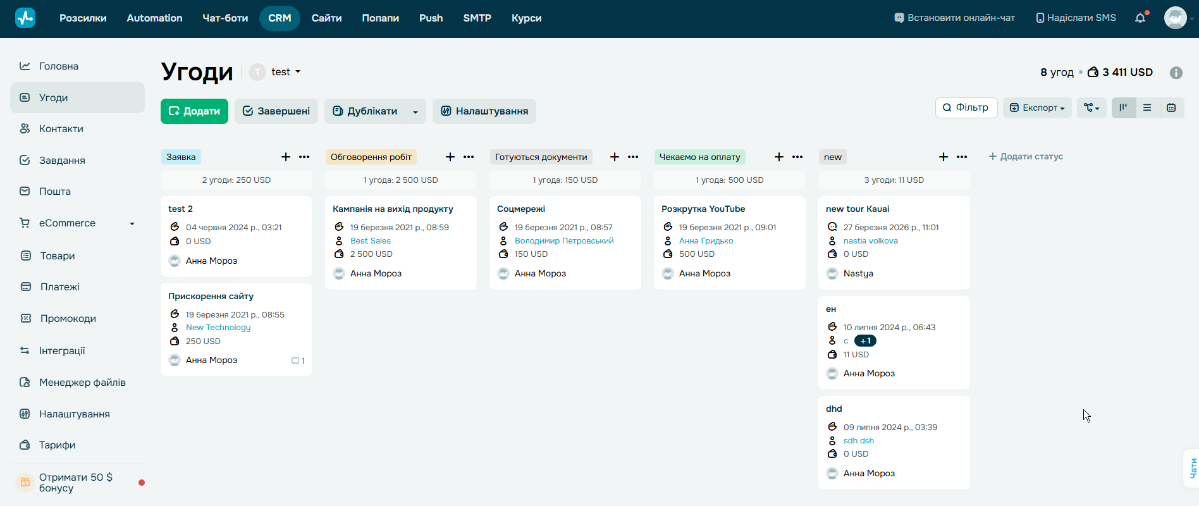Switch to kanban board view

(1123, 109)
